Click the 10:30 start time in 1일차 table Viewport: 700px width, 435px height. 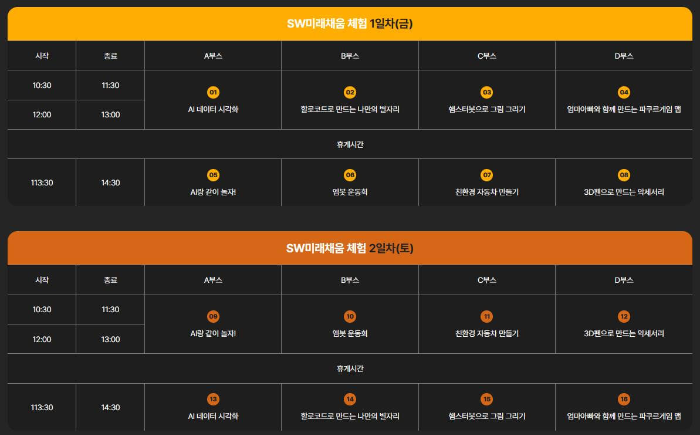click(42, 85)
